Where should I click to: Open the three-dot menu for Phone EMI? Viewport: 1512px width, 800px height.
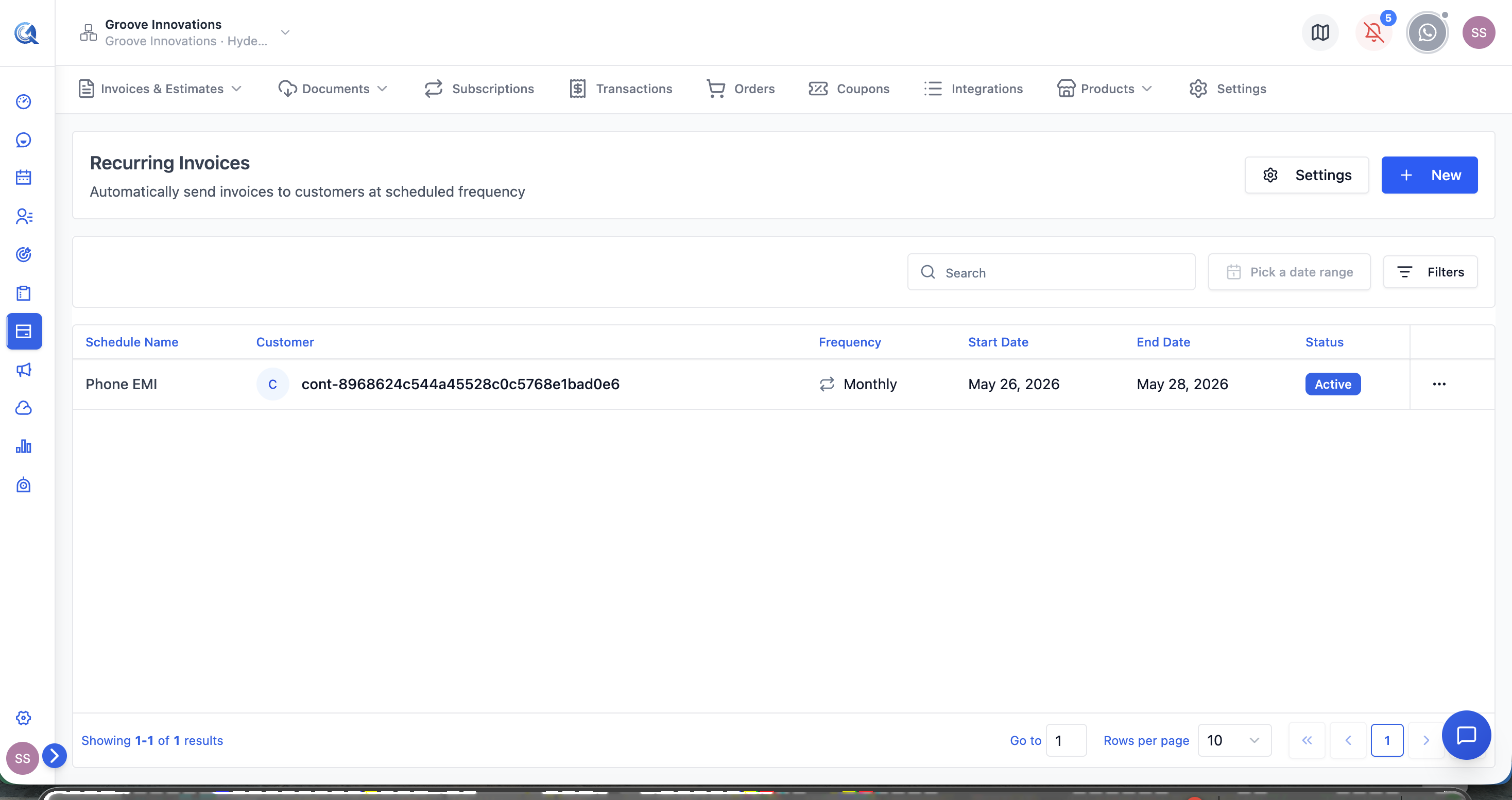pyautogui.click(x=1439, y=384)
